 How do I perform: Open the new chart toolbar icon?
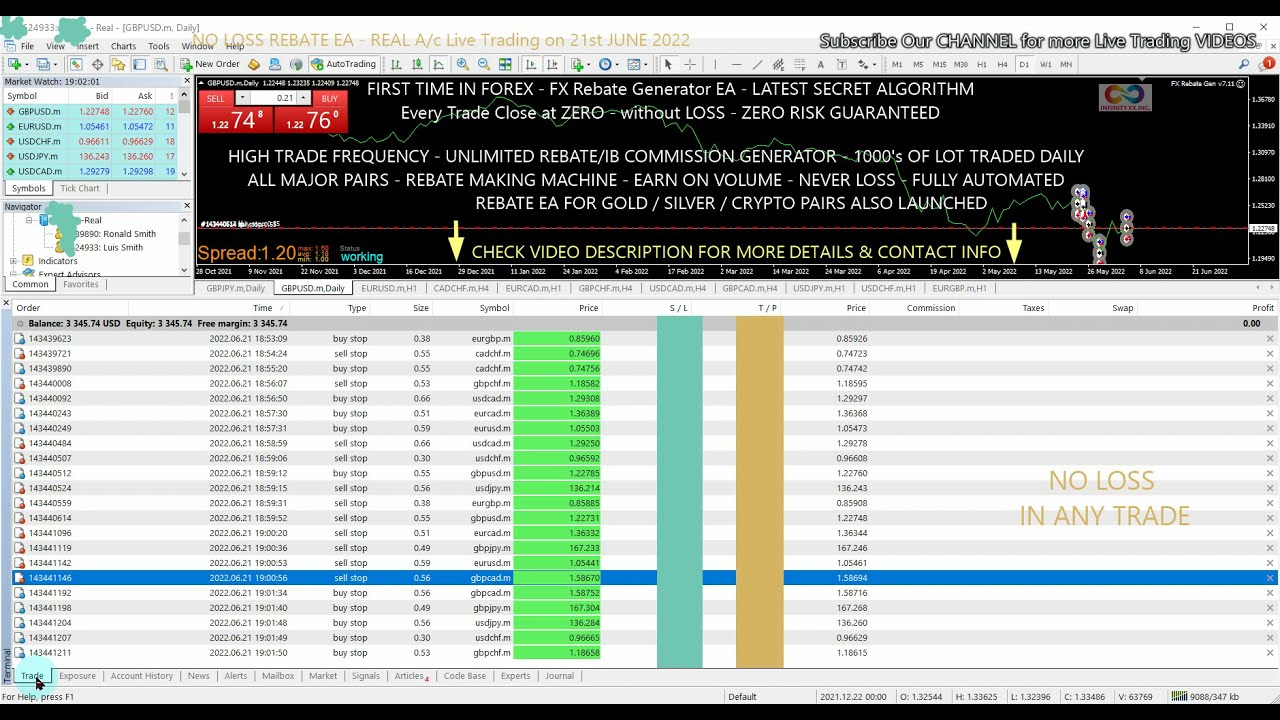click(15, 64)
